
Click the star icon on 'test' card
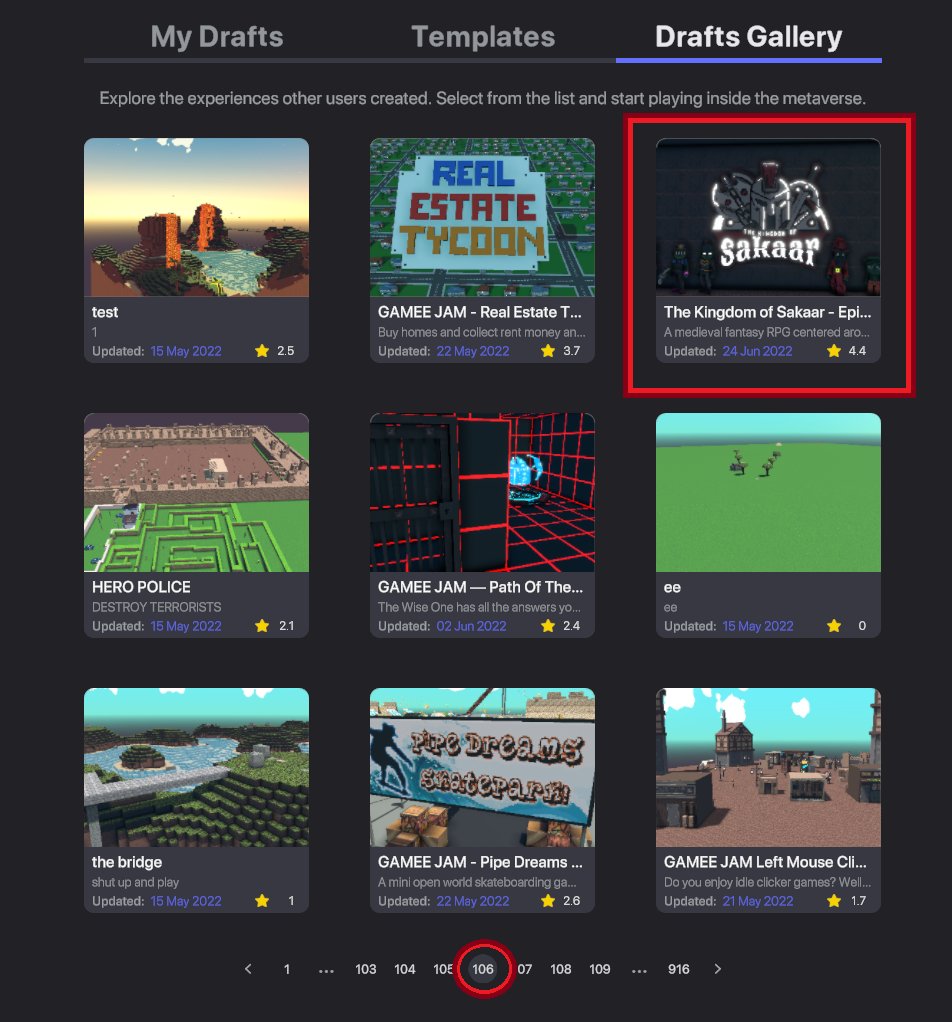pyautogui.click(x=262, y=351)
